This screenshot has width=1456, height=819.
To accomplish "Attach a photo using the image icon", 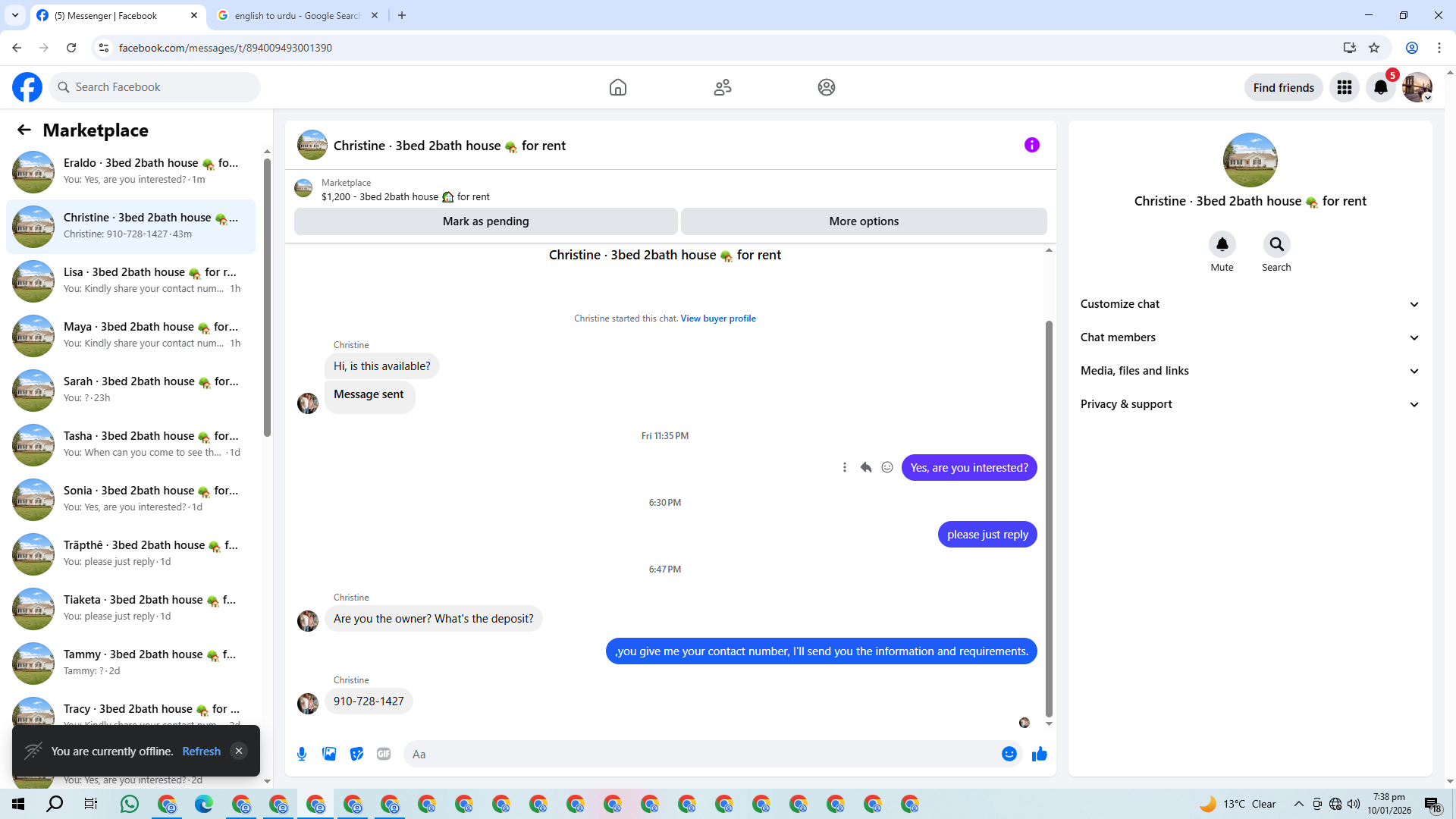I will click(x=329, y=754).
